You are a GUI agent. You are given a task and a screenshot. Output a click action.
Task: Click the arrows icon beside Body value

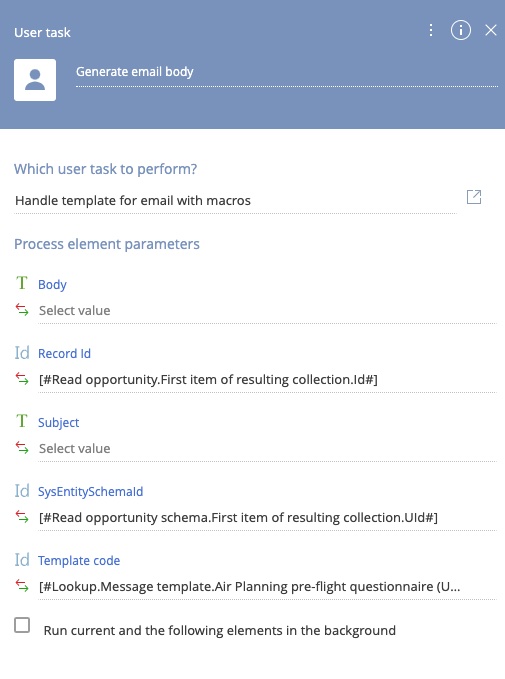click(x=22, y=310)
